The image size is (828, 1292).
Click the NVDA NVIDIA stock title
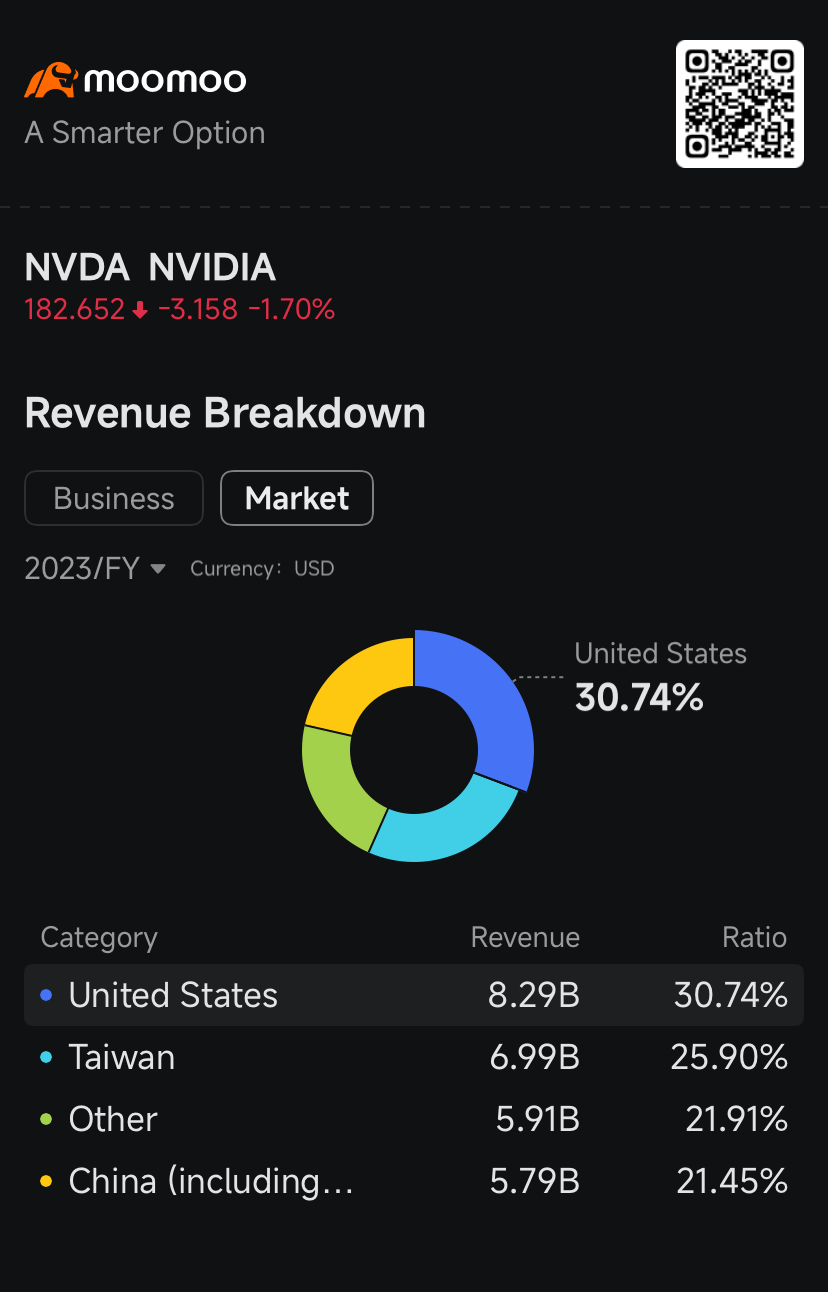point(150,268)
